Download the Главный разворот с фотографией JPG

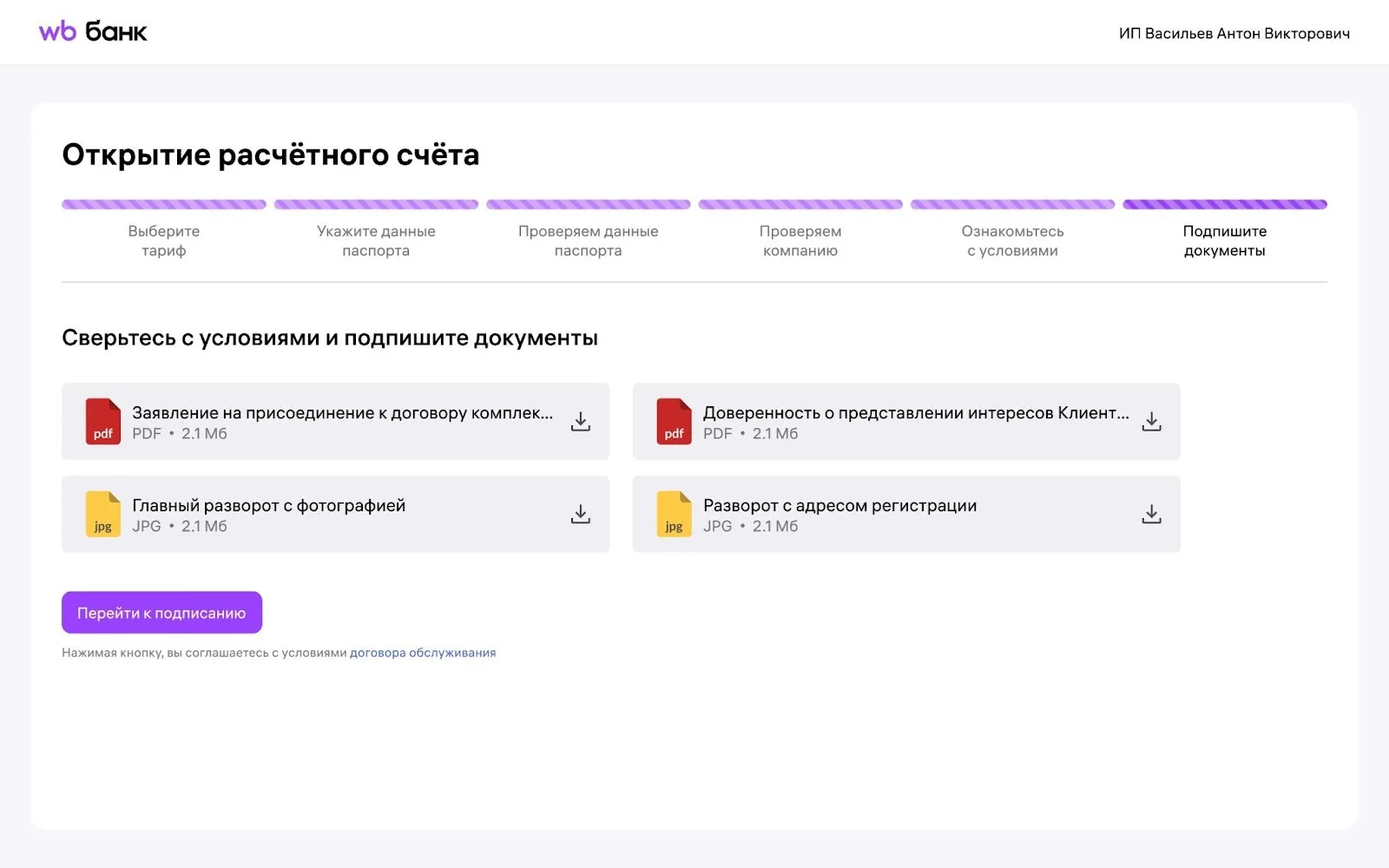pos(580,515)
